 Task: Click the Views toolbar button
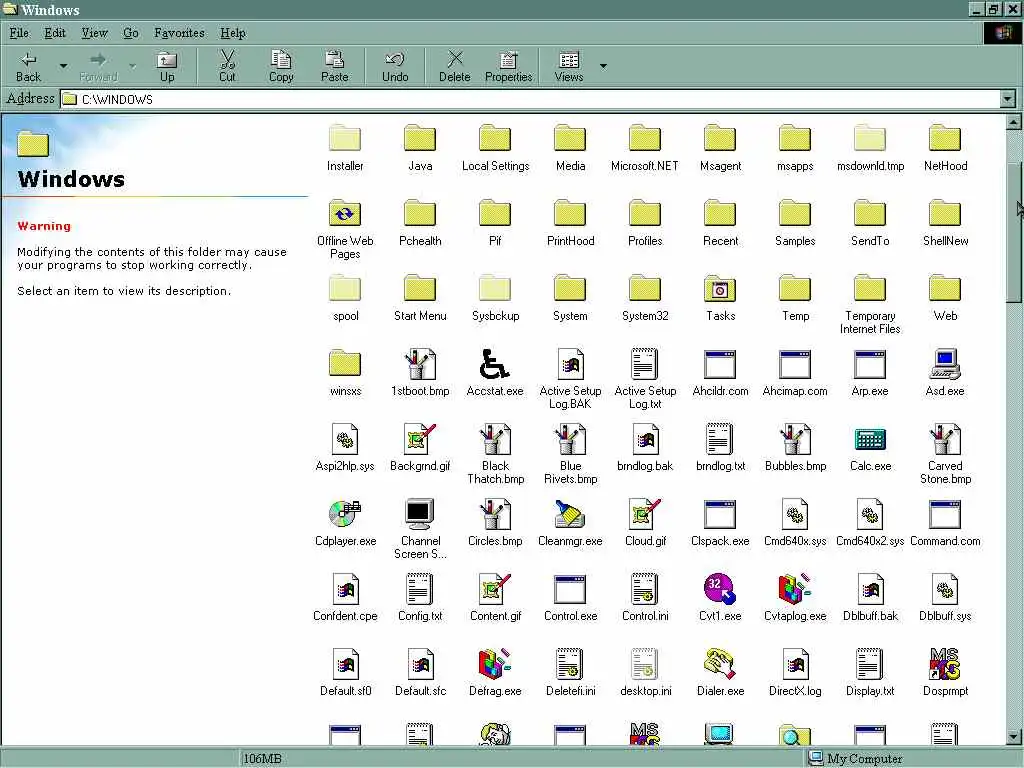tap(569, 67)
